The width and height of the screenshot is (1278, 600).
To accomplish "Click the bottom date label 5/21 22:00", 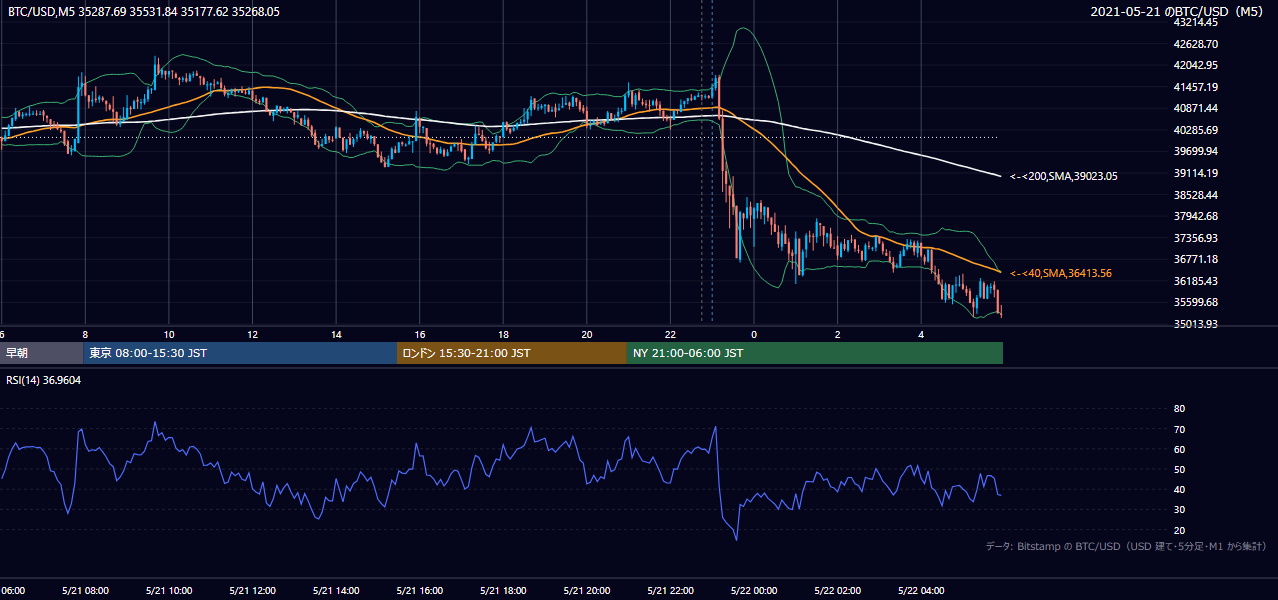I will tap(670, 590).
